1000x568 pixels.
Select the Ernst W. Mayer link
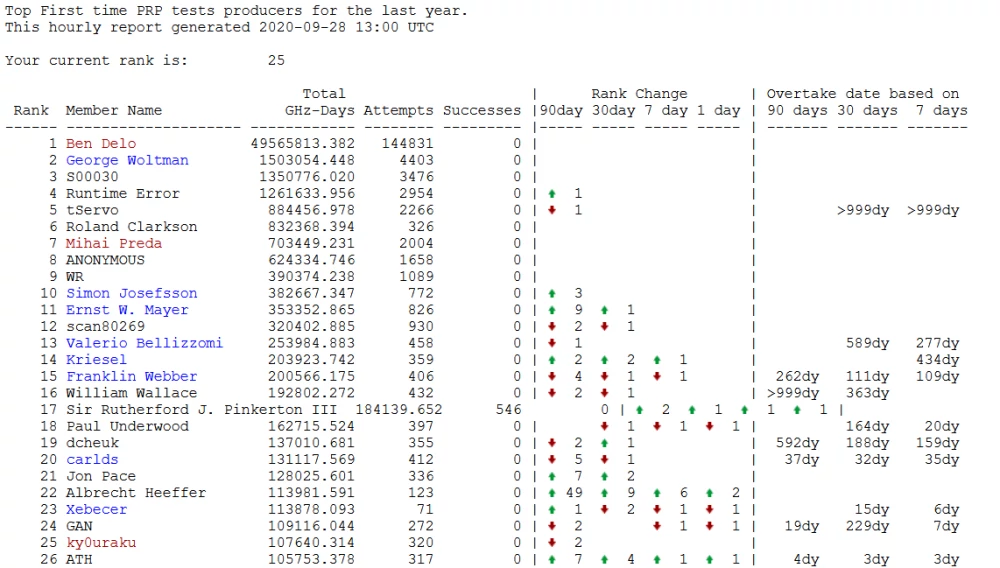click(127, 310)
